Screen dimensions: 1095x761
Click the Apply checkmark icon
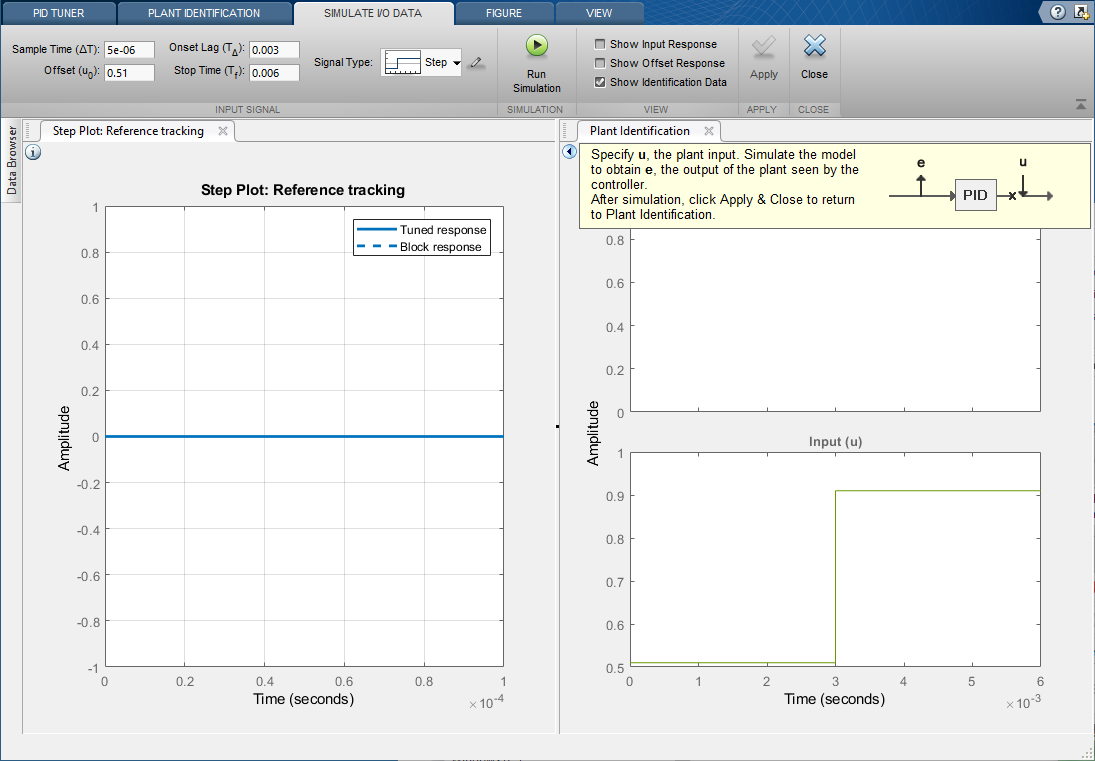tap(764, 47)
